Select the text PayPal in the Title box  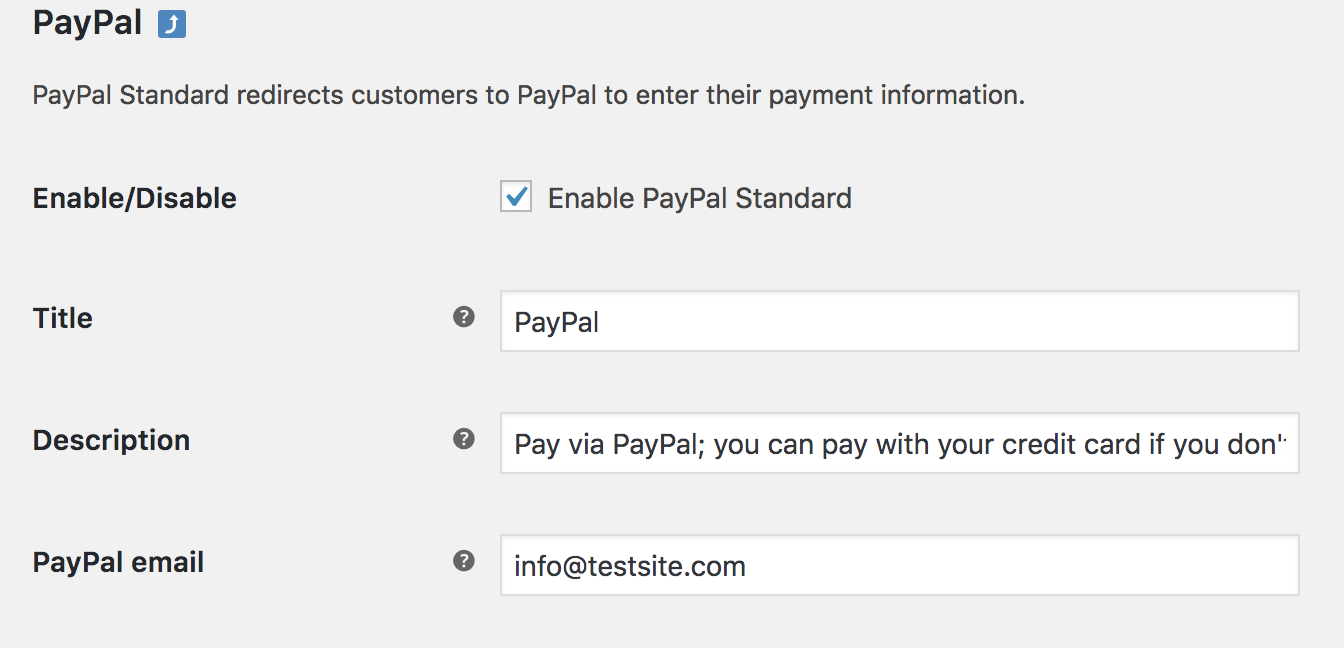(556, 321)
